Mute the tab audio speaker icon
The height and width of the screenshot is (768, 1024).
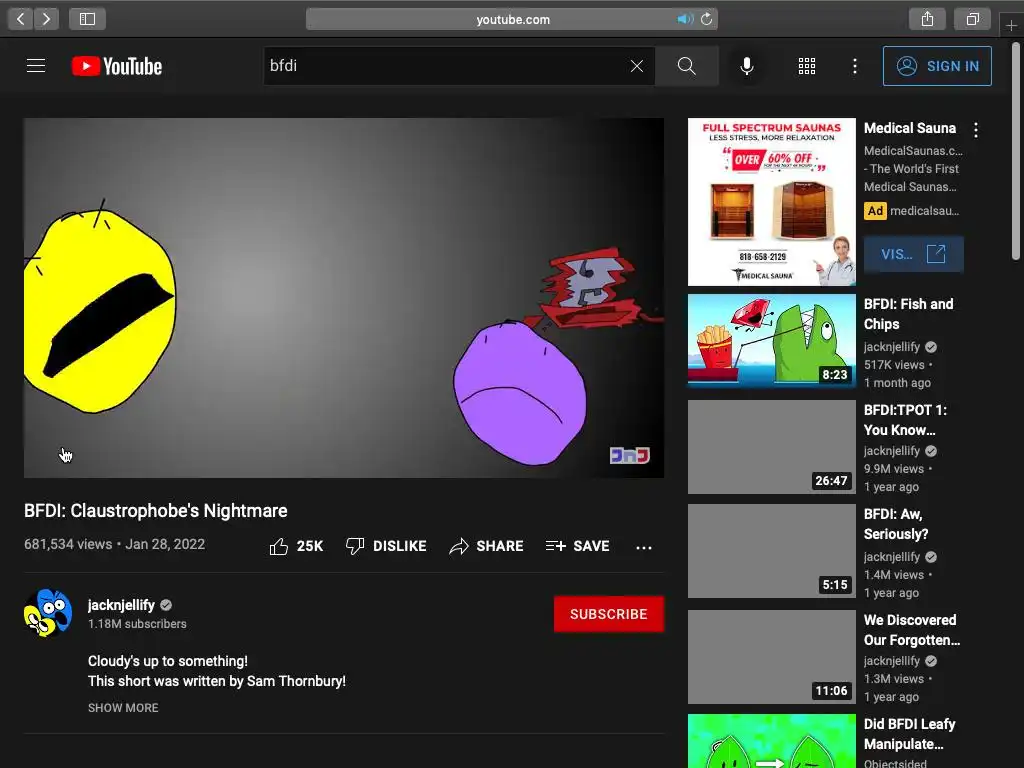click(x=684, y=19)
